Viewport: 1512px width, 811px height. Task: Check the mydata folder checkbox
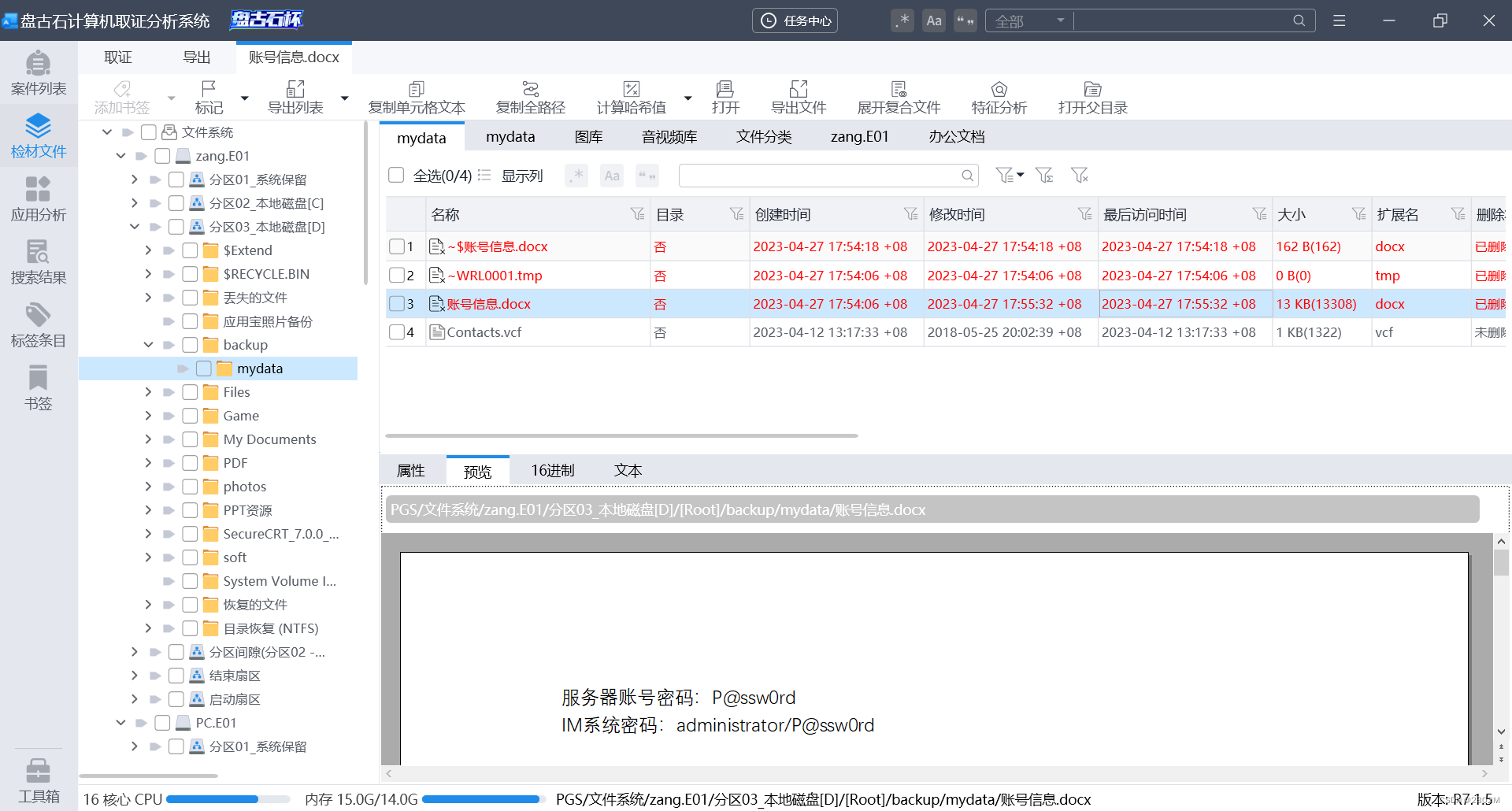click(204, 368)
